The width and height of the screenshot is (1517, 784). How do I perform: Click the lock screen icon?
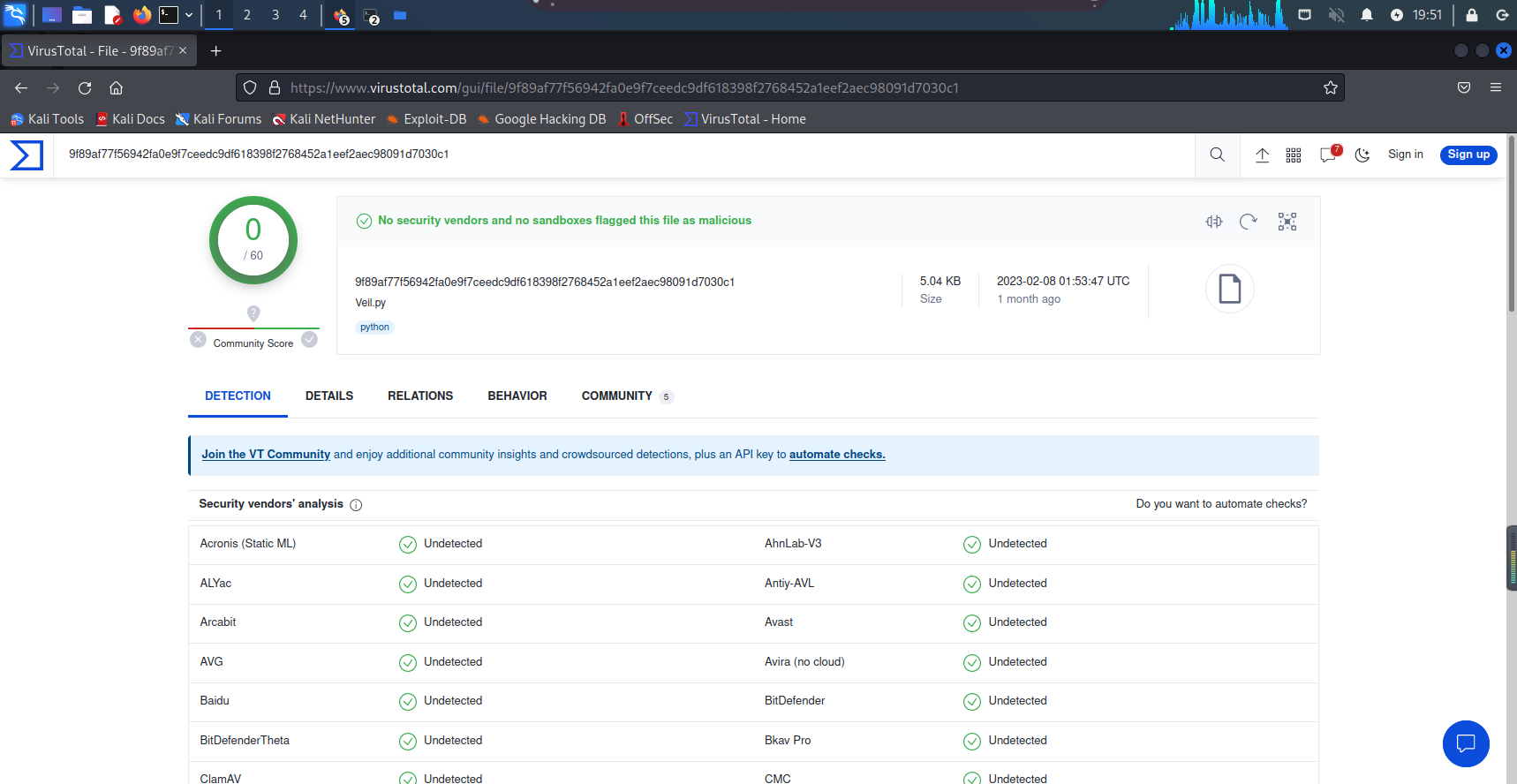coord(1471,15)
